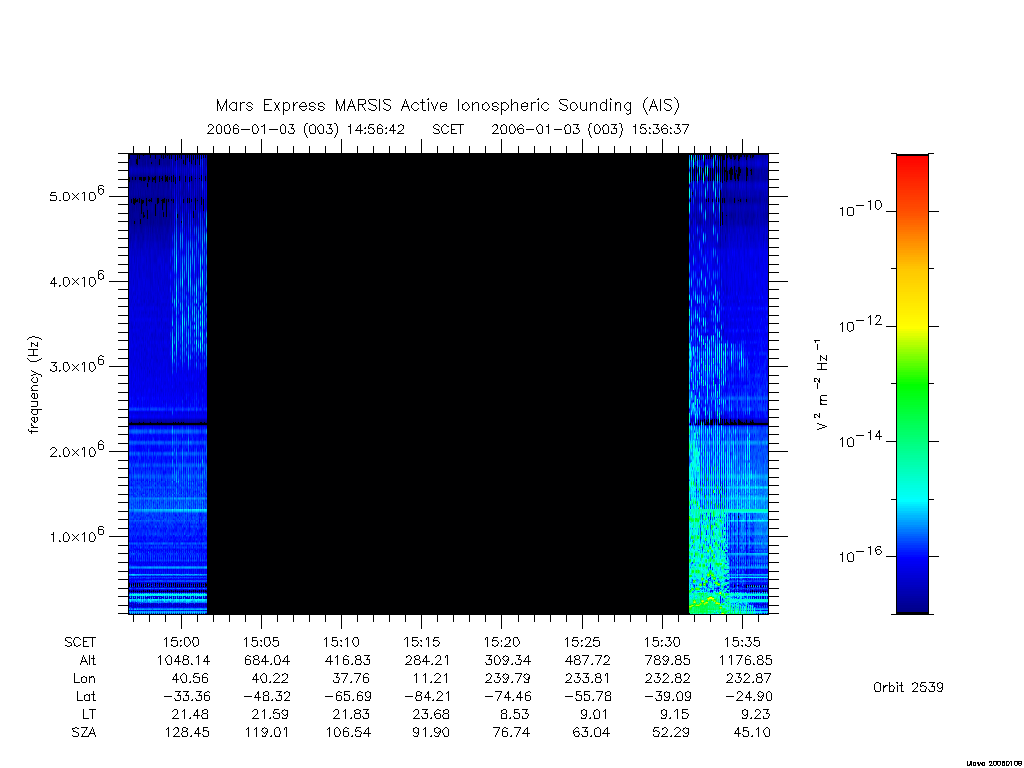Click local time value '23.68'
Image resolution: width=1024 pixels, height=768 pixels.
[x=430, y=714]
